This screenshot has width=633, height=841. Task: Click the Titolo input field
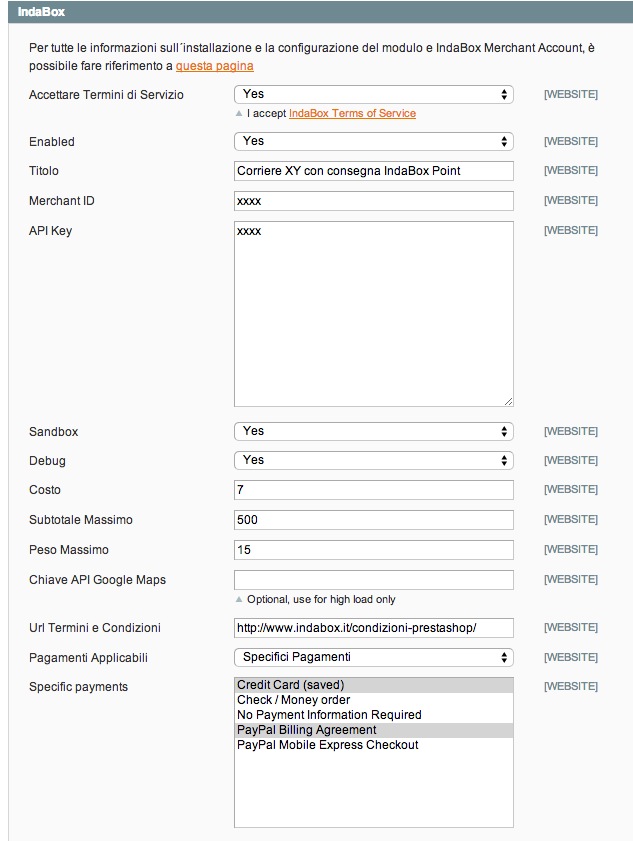tap(373, 171)
